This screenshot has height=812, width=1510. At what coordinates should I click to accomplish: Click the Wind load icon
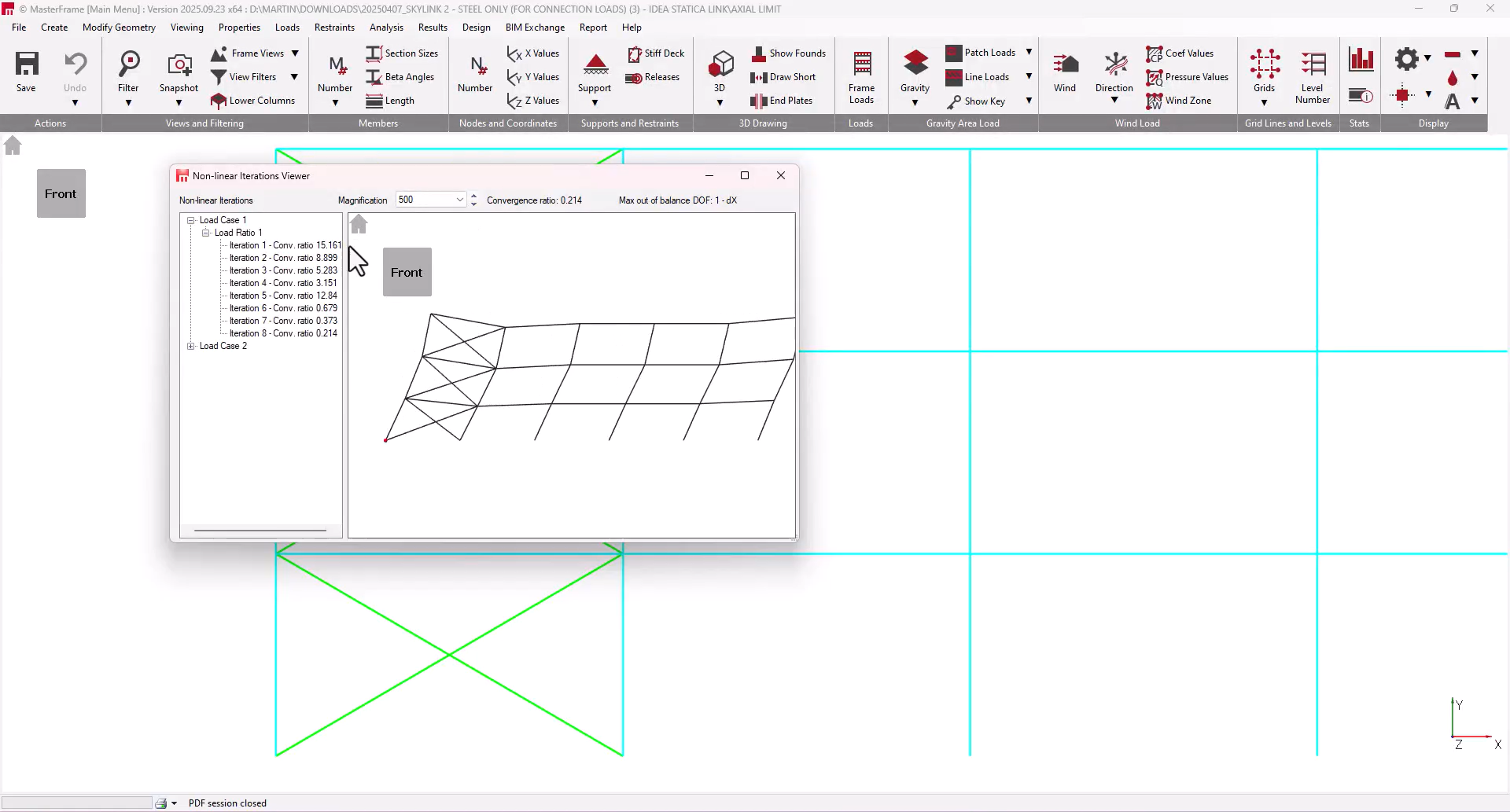pyautogui.click(x=1066, y=64)
